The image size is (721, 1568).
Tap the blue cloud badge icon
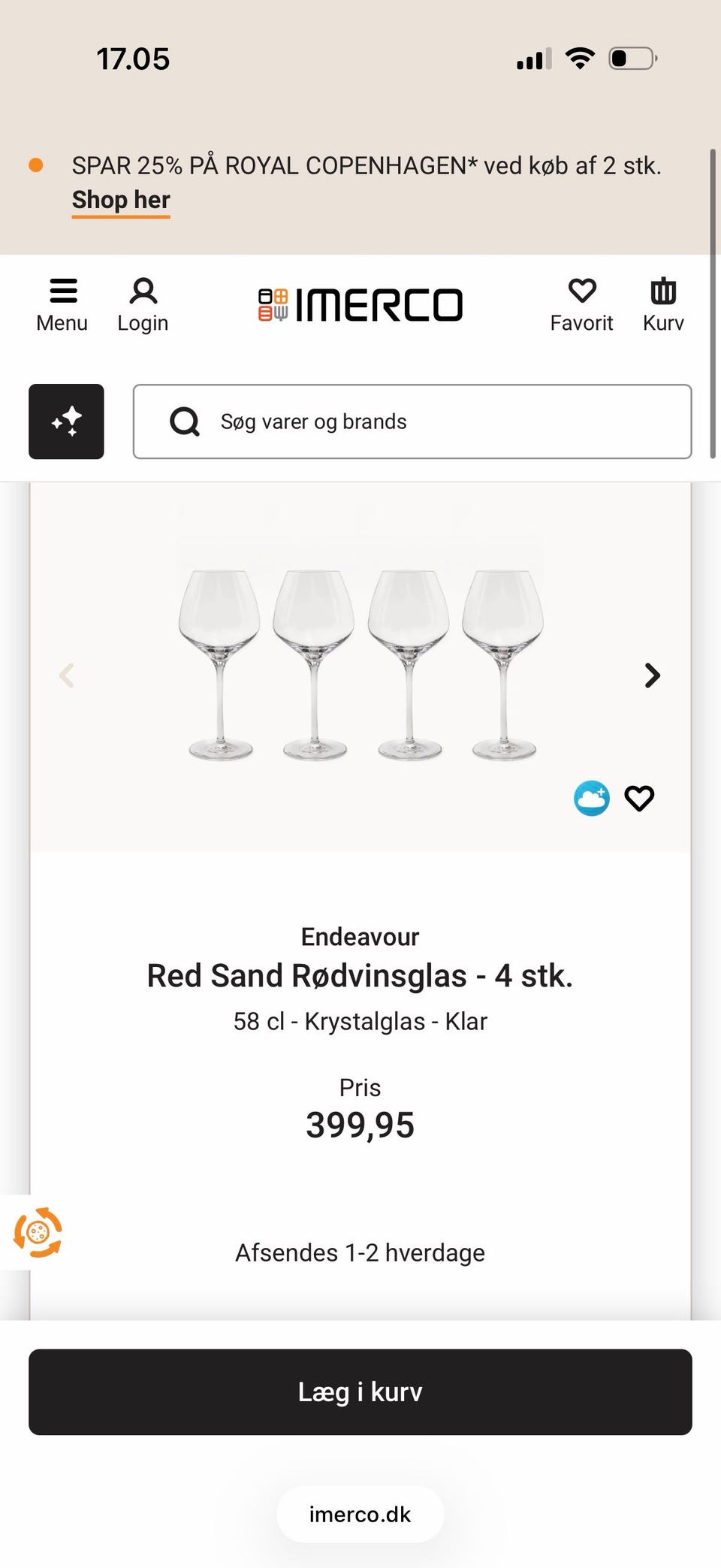pyautogui.click(x=592, y=798)
